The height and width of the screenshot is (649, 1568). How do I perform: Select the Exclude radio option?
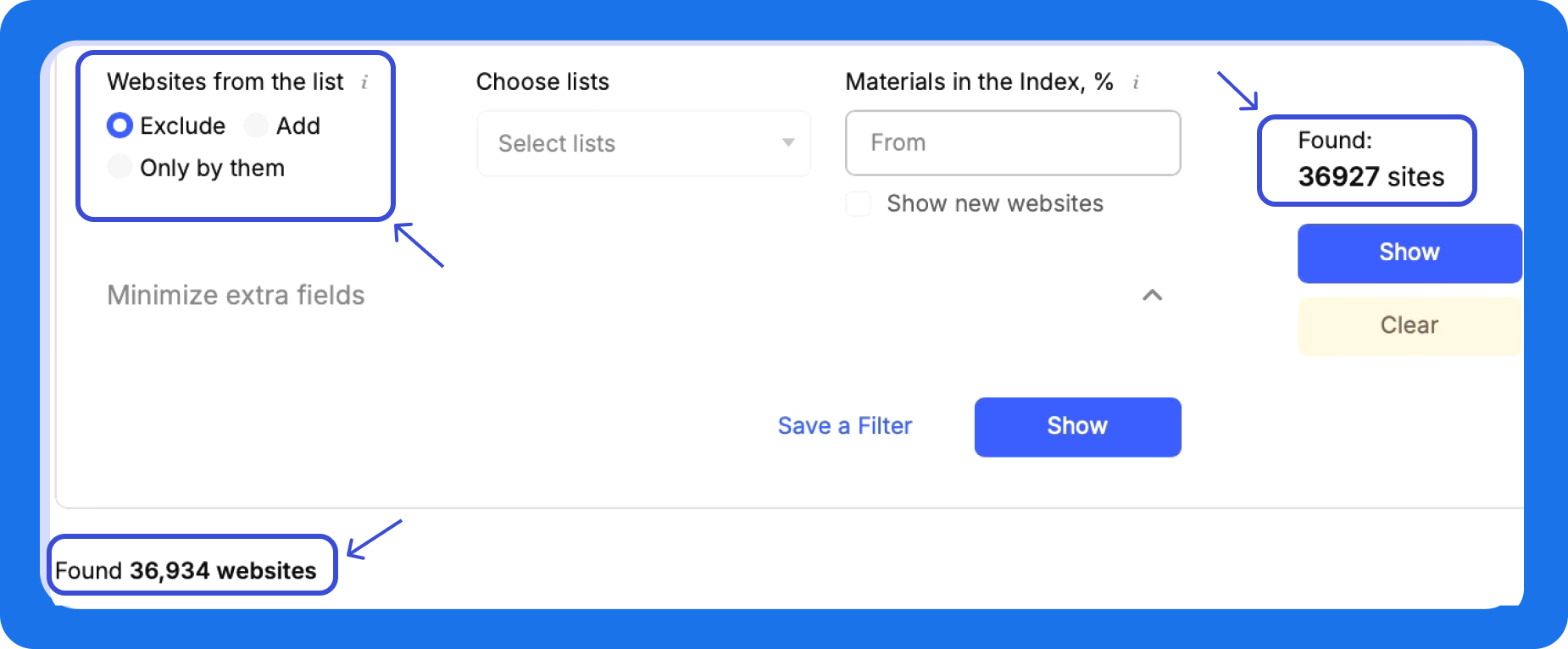click(120, 125)
